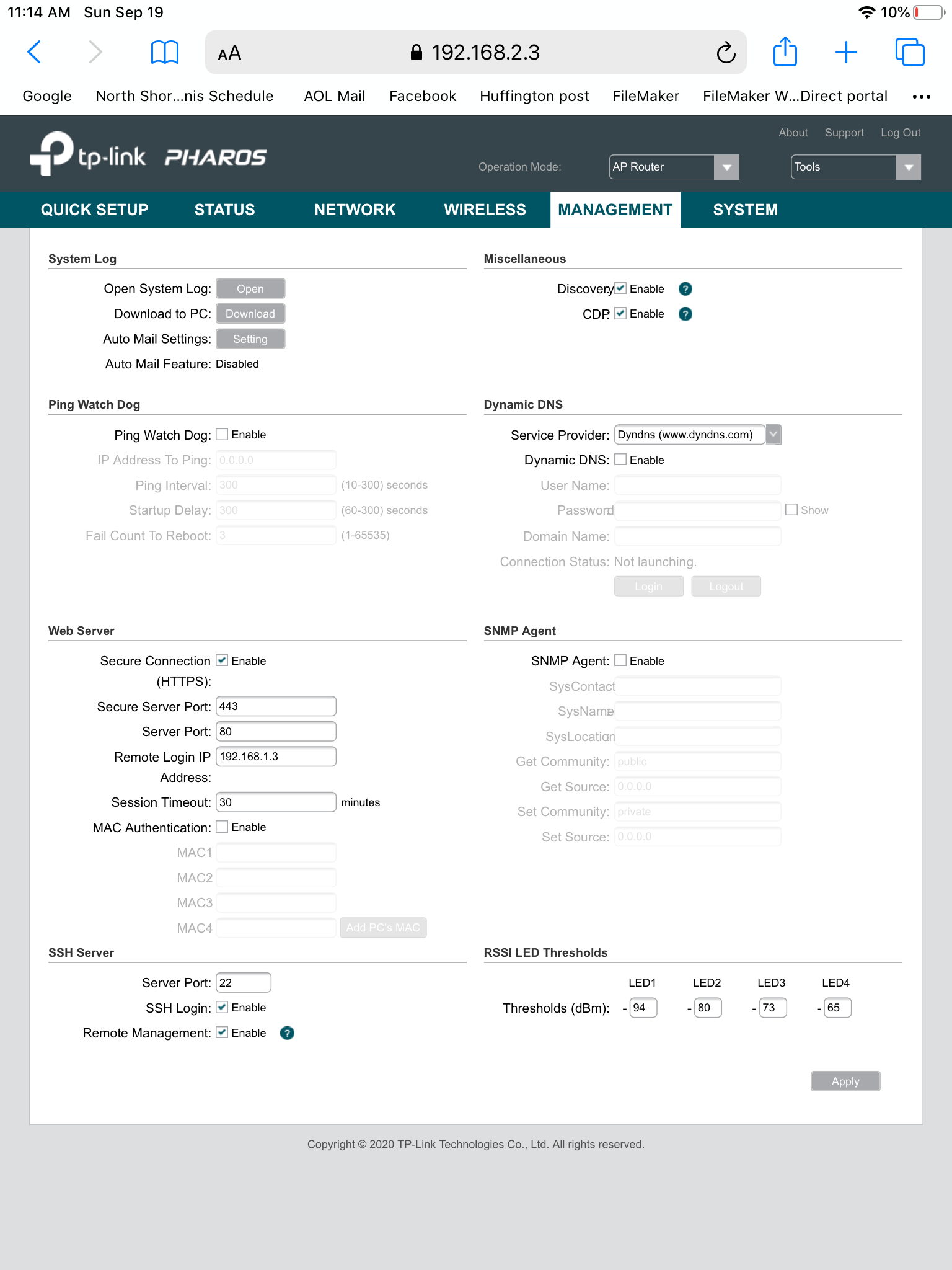952x1270 pixels.
Task: Click the Log Out link
Action: [x=901, y=133]
